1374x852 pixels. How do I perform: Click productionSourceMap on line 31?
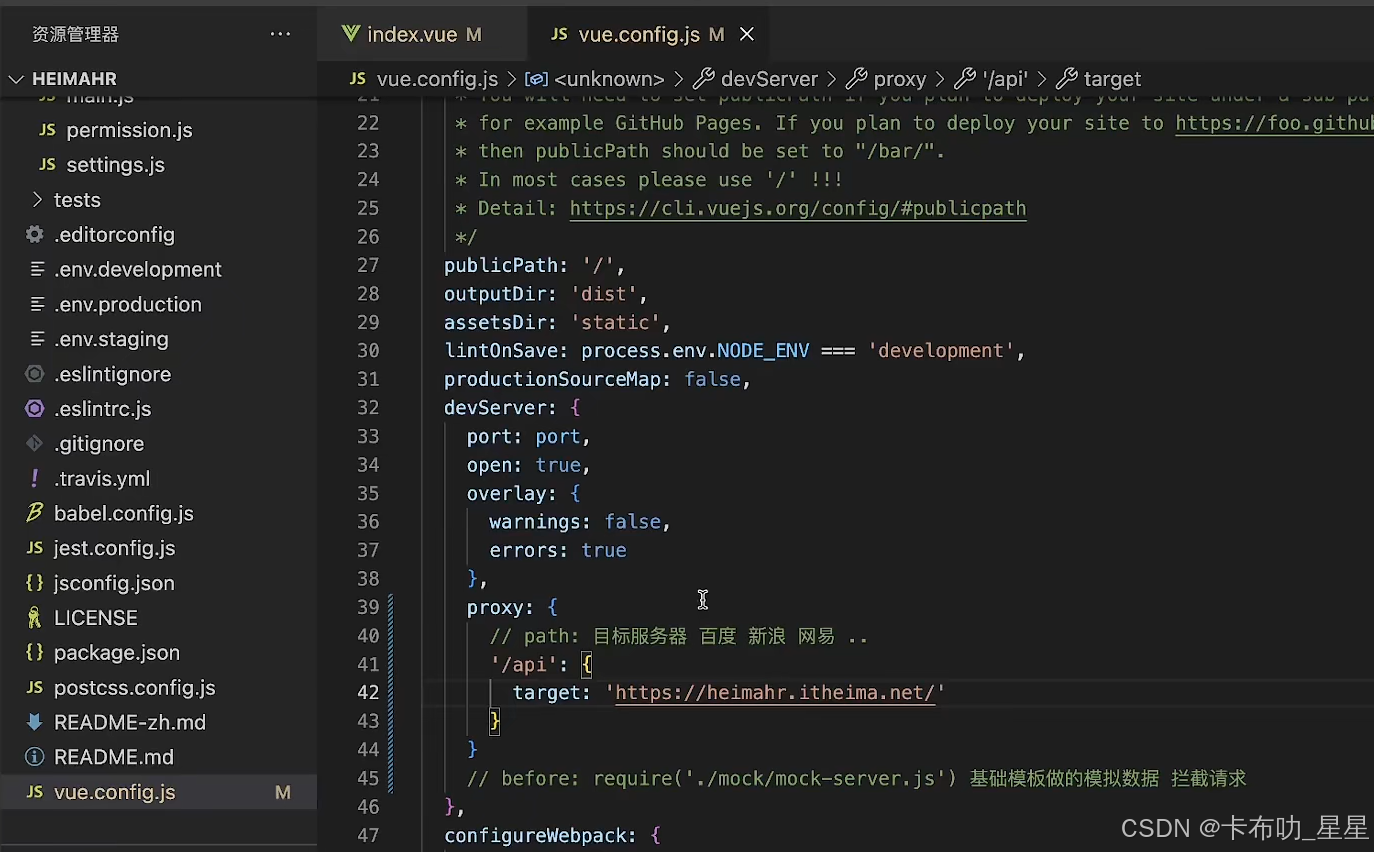pyautogui.click(x=552, y=379)
